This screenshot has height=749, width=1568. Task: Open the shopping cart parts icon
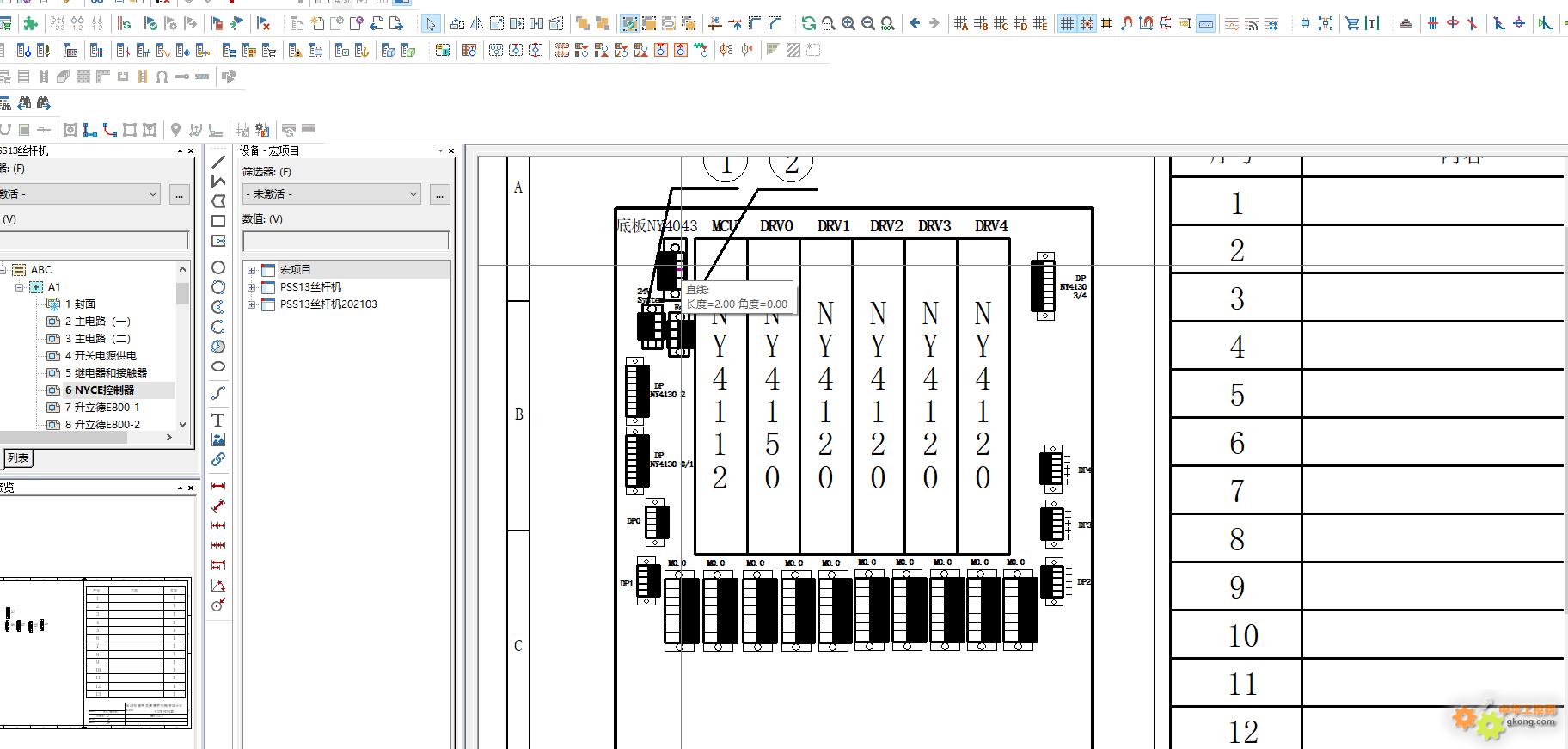[x=1352, y=23]
